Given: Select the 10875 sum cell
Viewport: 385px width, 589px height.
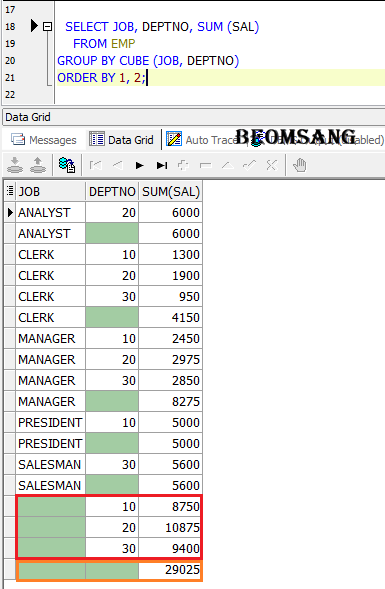Looking at the screenshot, I should pos(171,528).
